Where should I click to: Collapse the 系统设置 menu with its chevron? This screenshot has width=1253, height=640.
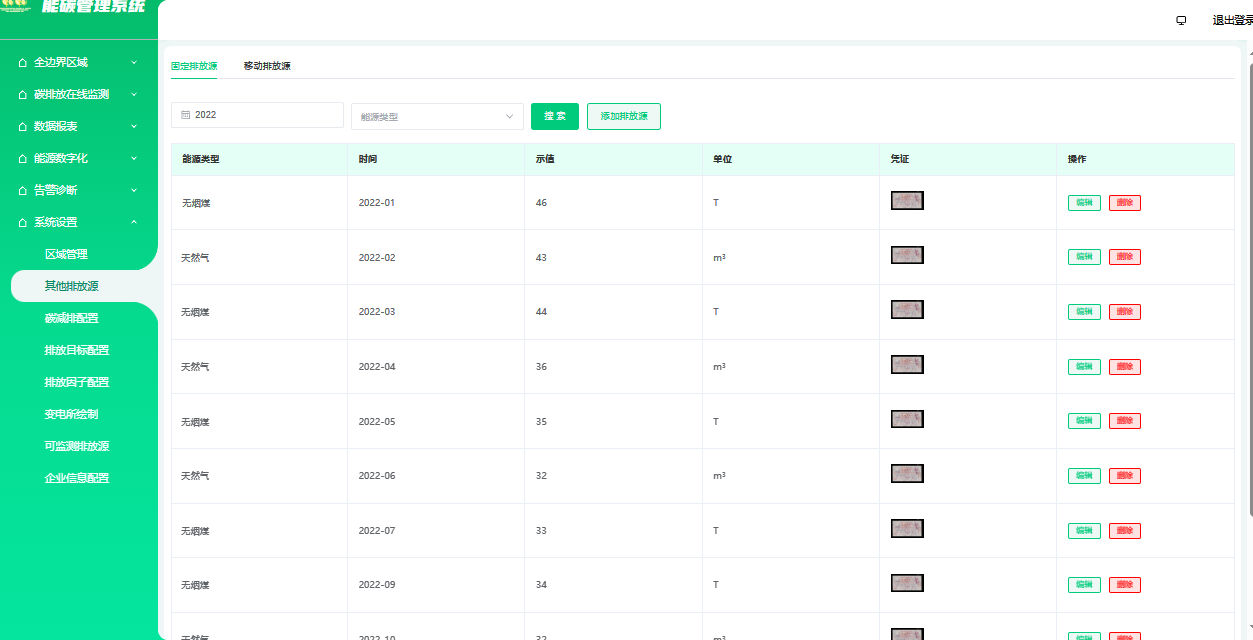coord(134,222)
